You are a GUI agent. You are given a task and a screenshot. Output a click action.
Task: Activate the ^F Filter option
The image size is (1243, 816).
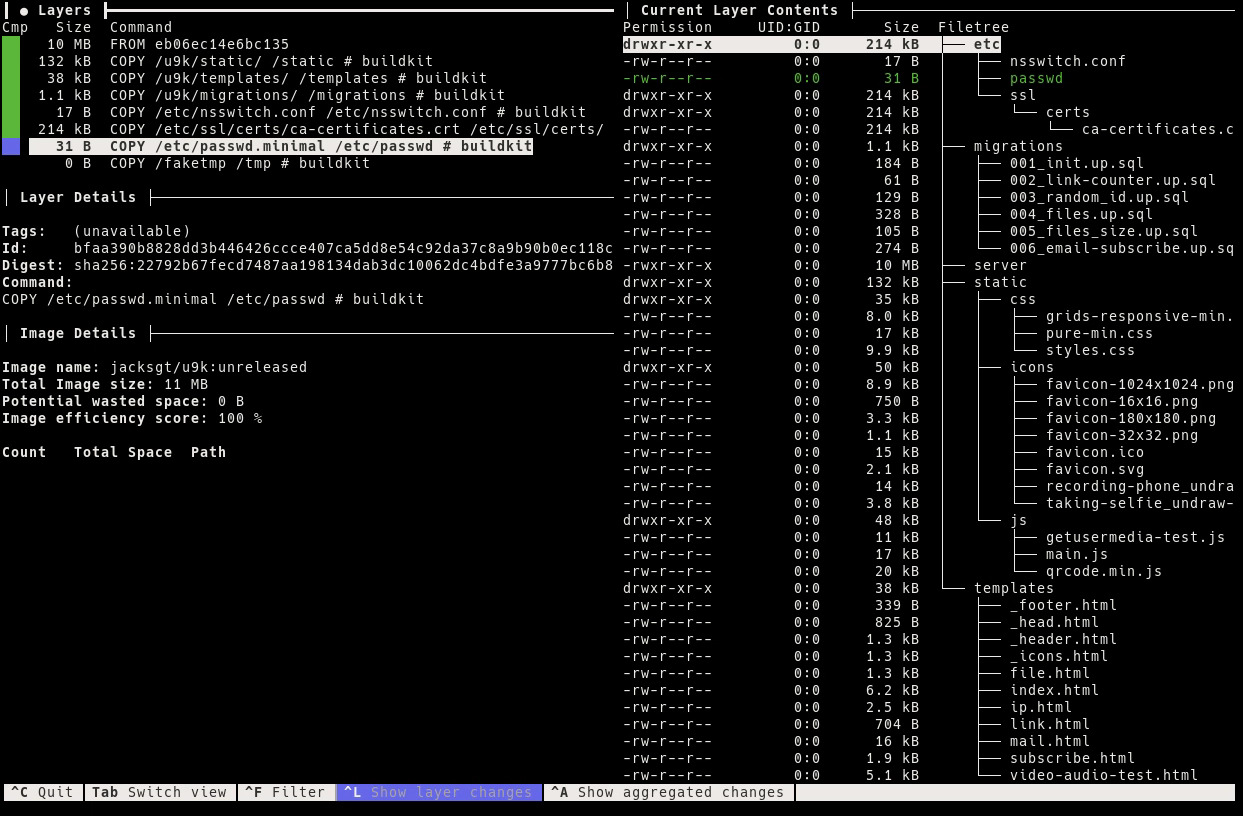coord(285,792)
